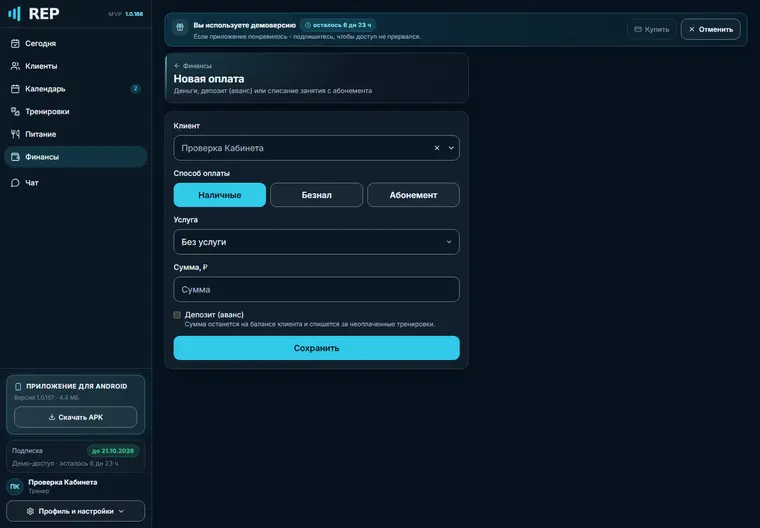
Task: Click the clock icon in remaining-time badge
Action: point(308,25)
